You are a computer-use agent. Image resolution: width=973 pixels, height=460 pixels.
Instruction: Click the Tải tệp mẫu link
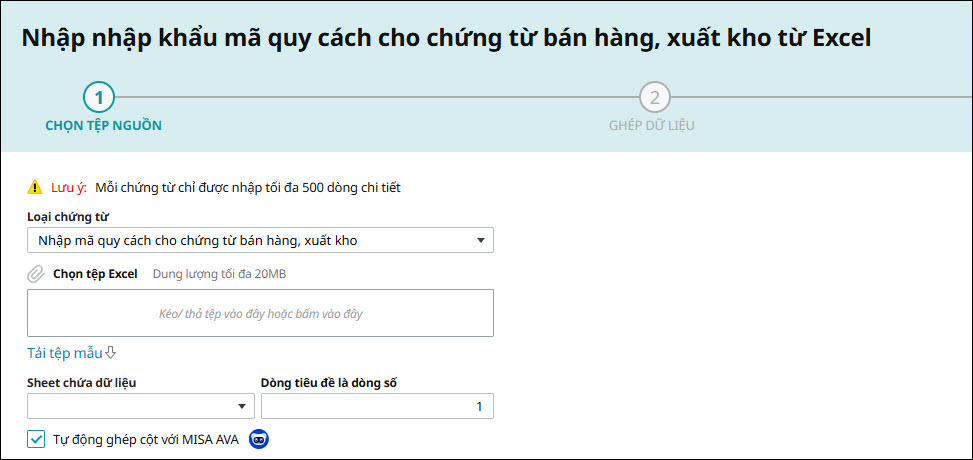[x=65, y=352]
